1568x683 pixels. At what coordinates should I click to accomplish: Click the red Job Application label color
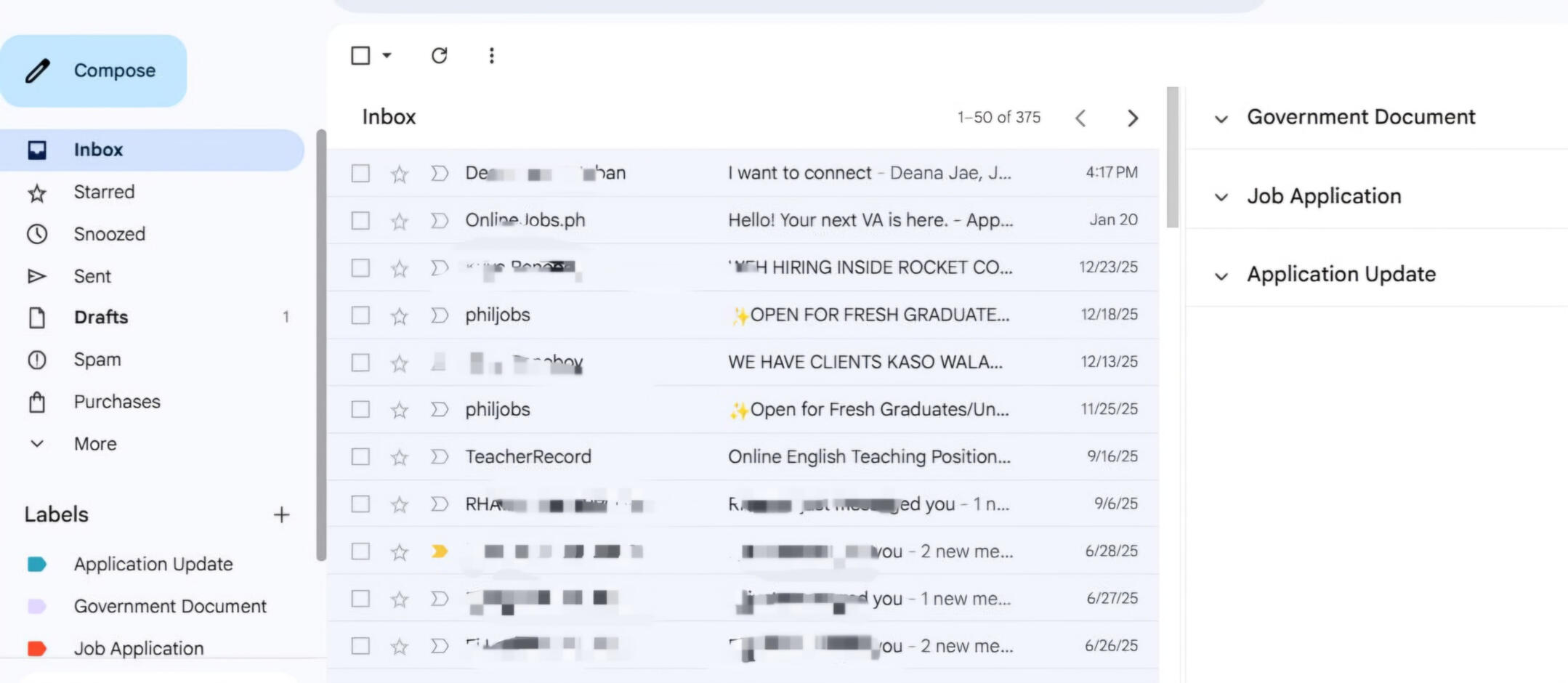(37, 648)
